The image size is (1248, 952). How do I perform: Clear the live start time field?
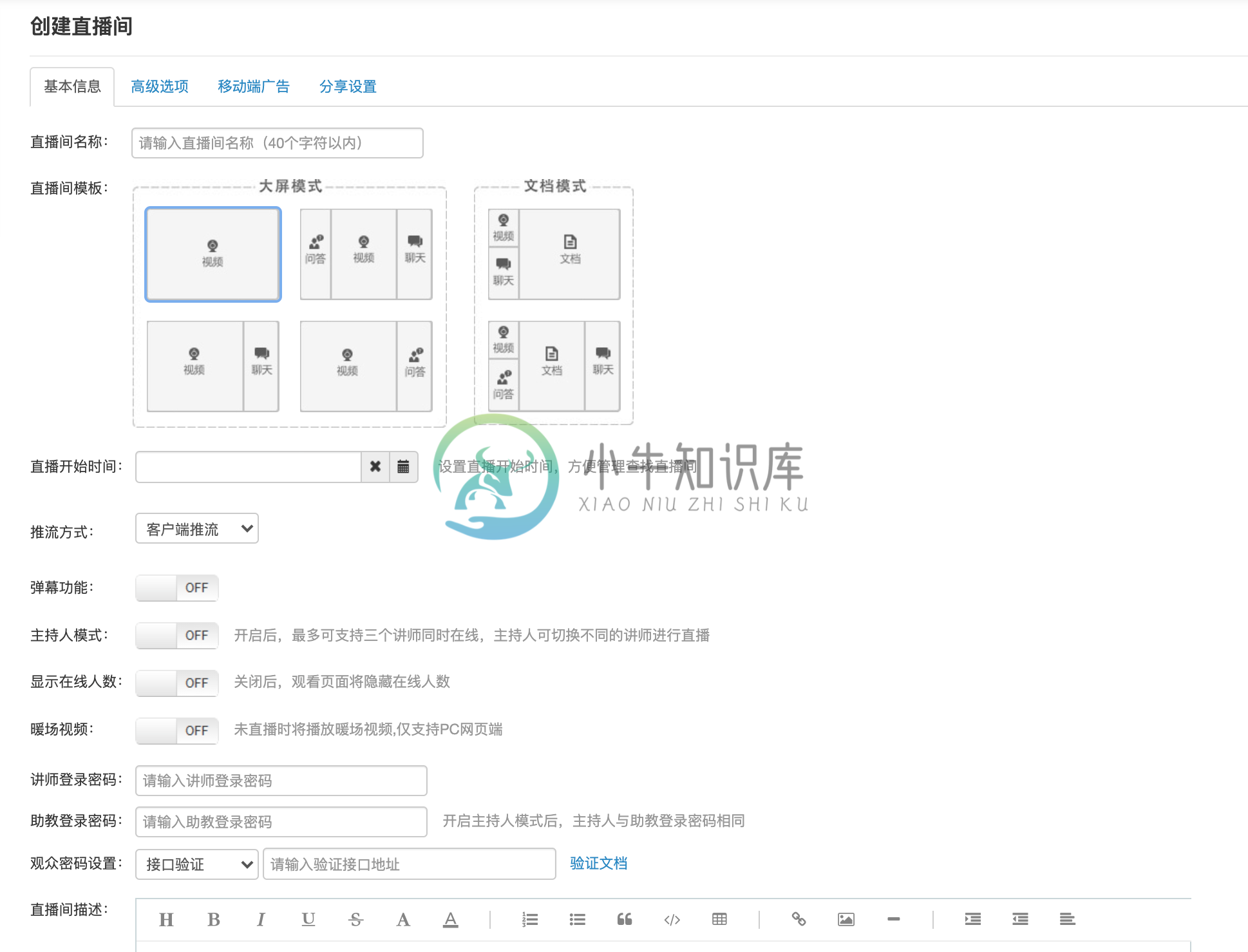coord(375,466)
